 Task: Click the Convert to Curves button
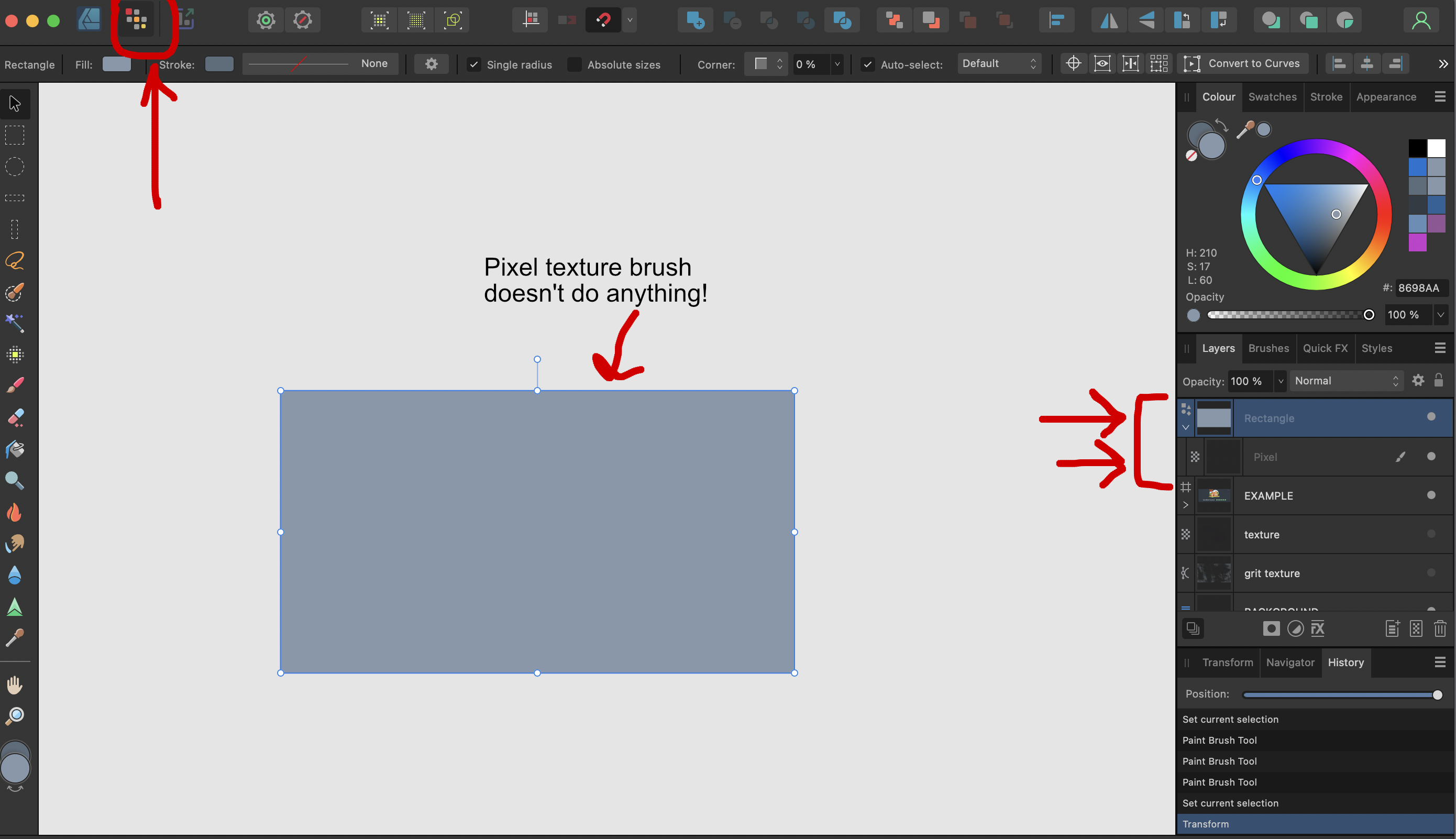point(1243,63)
